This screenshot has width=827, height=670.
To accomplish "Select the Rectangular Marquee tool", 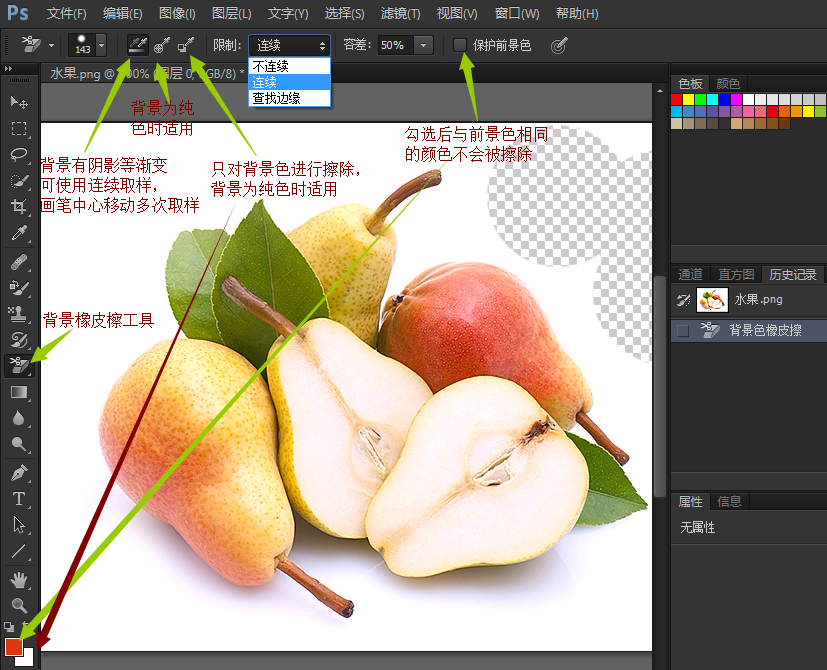I will pos(19,128).
